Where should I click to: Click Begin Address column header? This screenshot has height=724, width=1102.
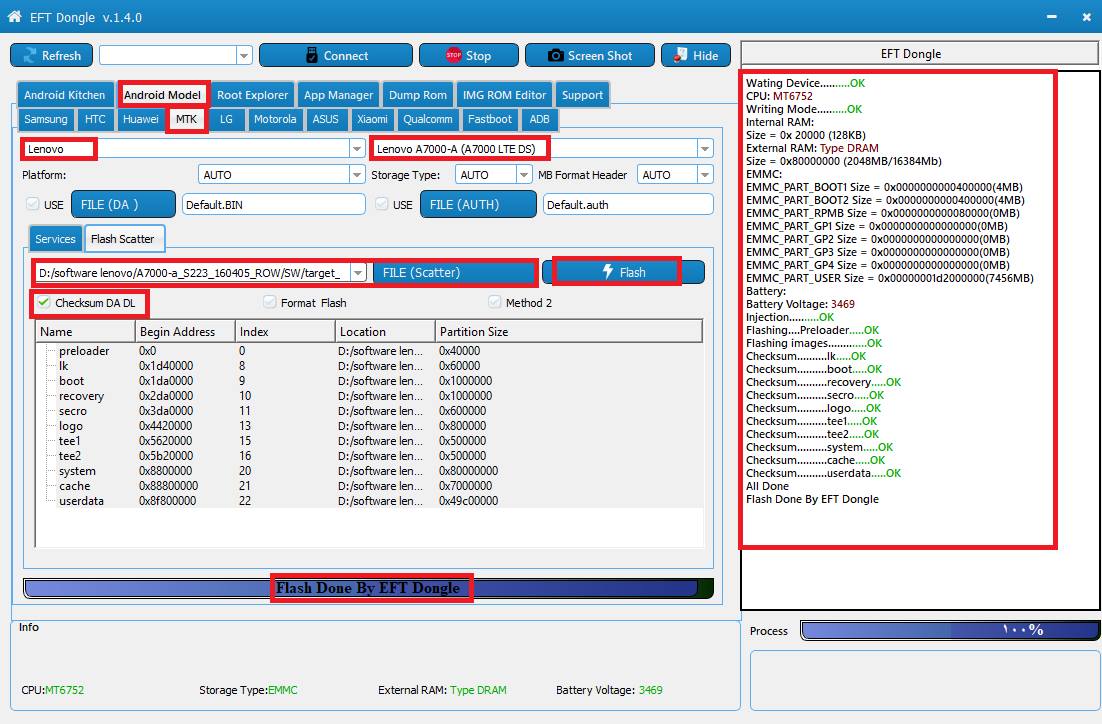(x=185, y=332)
